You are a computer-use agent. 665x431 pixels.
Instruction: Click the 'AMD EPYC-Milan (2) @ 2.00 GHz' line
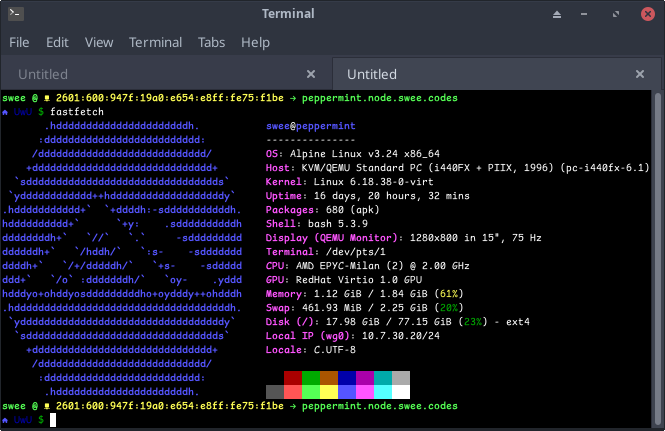coord(383,266)
